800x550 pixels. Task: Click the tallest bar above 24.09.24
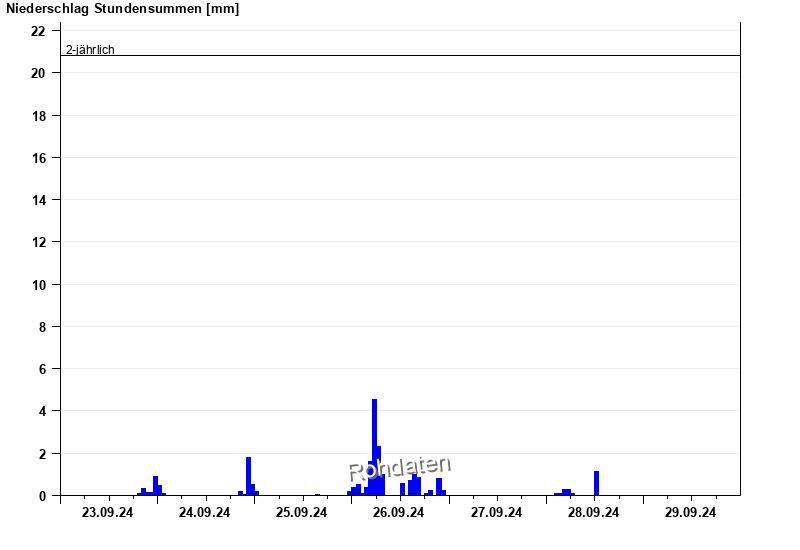pos(248,476)
